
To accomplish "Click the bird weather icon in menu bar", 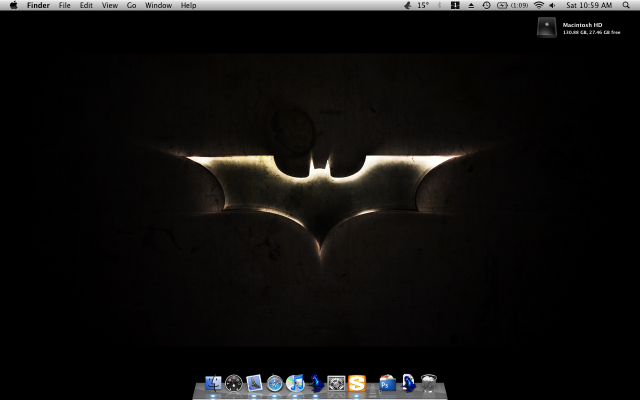I will [408, 5].
